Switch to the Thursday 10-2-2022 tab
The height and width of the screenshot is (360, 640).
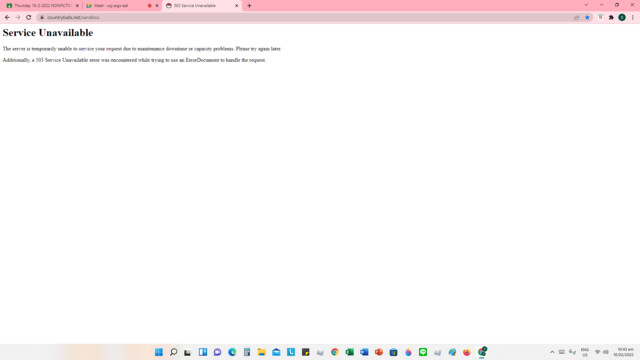(42, 6)
